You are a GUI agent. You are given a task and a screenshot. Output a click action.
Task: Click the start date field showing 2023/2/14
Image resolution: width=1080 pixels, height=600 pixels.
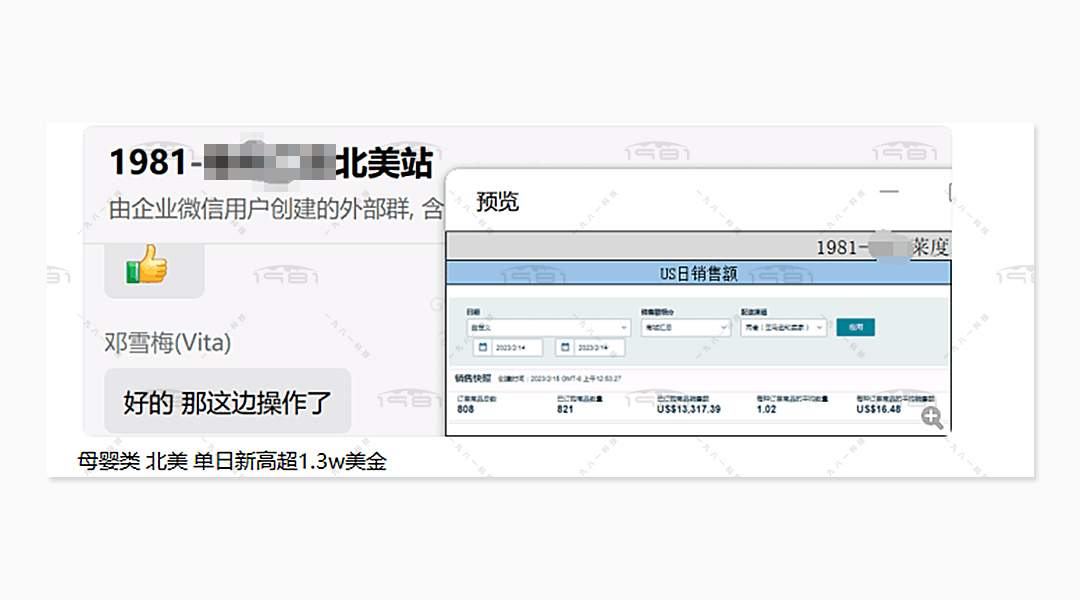(x=514, y=348)
